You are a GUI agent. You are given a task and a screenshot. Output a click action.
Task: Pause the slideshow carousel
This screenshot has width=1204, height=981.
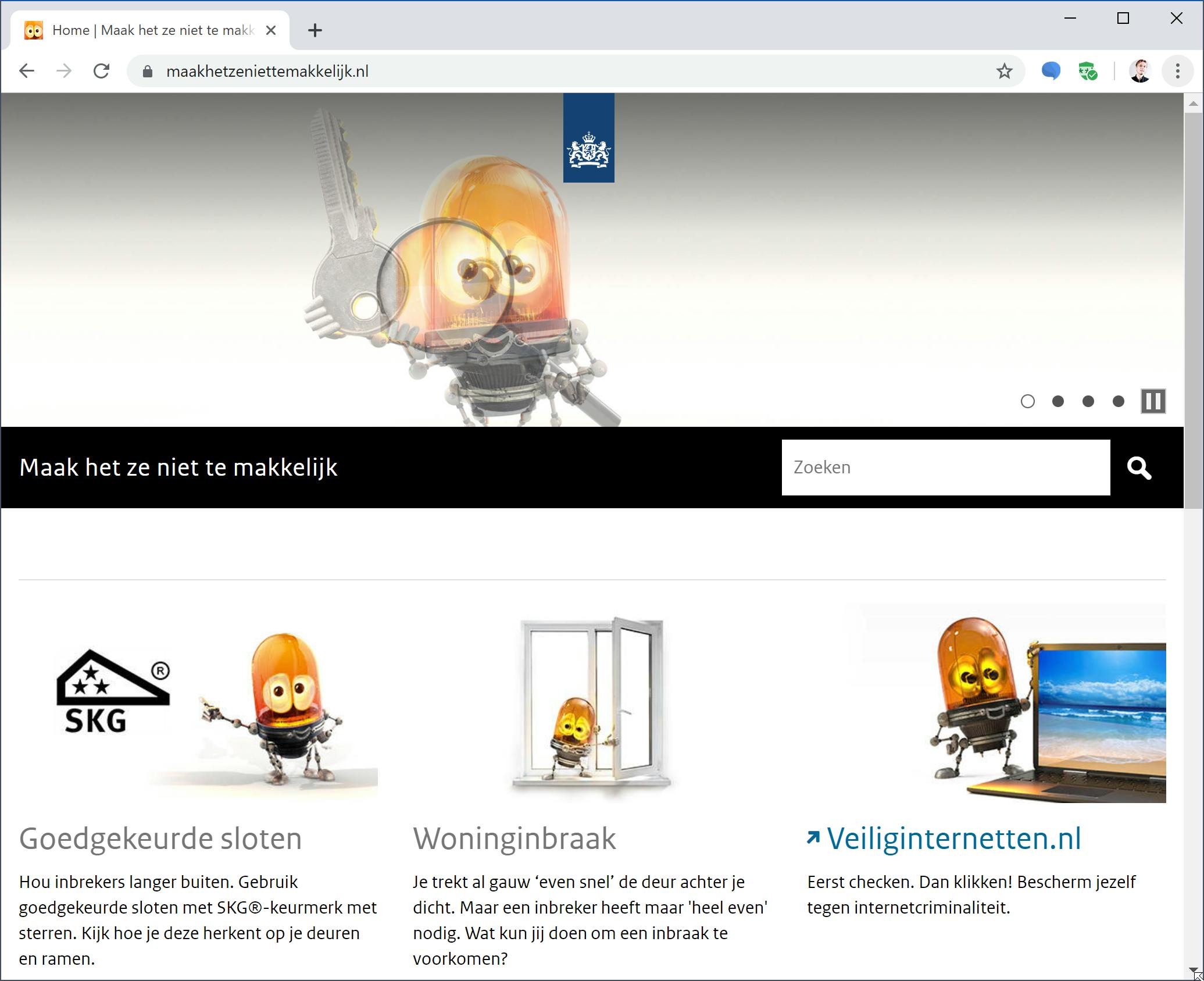pos(1153,401)
